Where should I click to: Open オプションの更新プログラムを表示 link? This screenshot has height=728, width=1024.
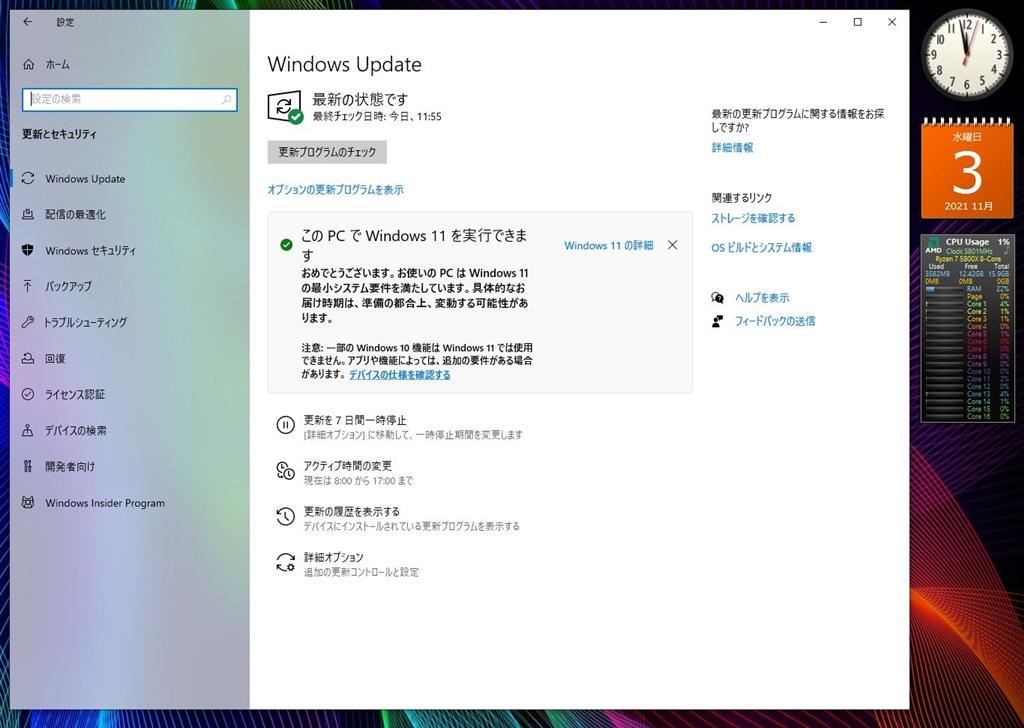[x=336, y=190]
